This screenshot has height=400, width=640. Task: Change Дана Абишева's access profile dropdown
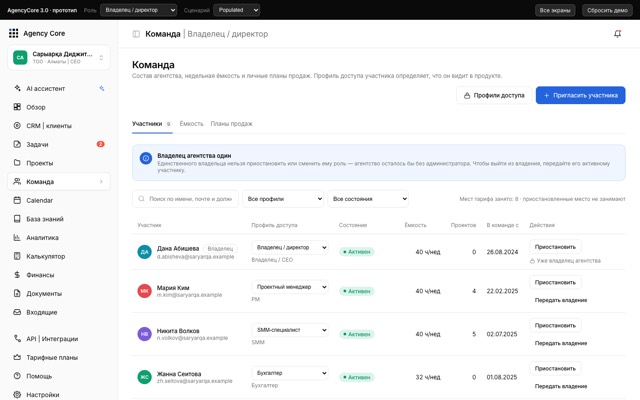tap(290, 247)
